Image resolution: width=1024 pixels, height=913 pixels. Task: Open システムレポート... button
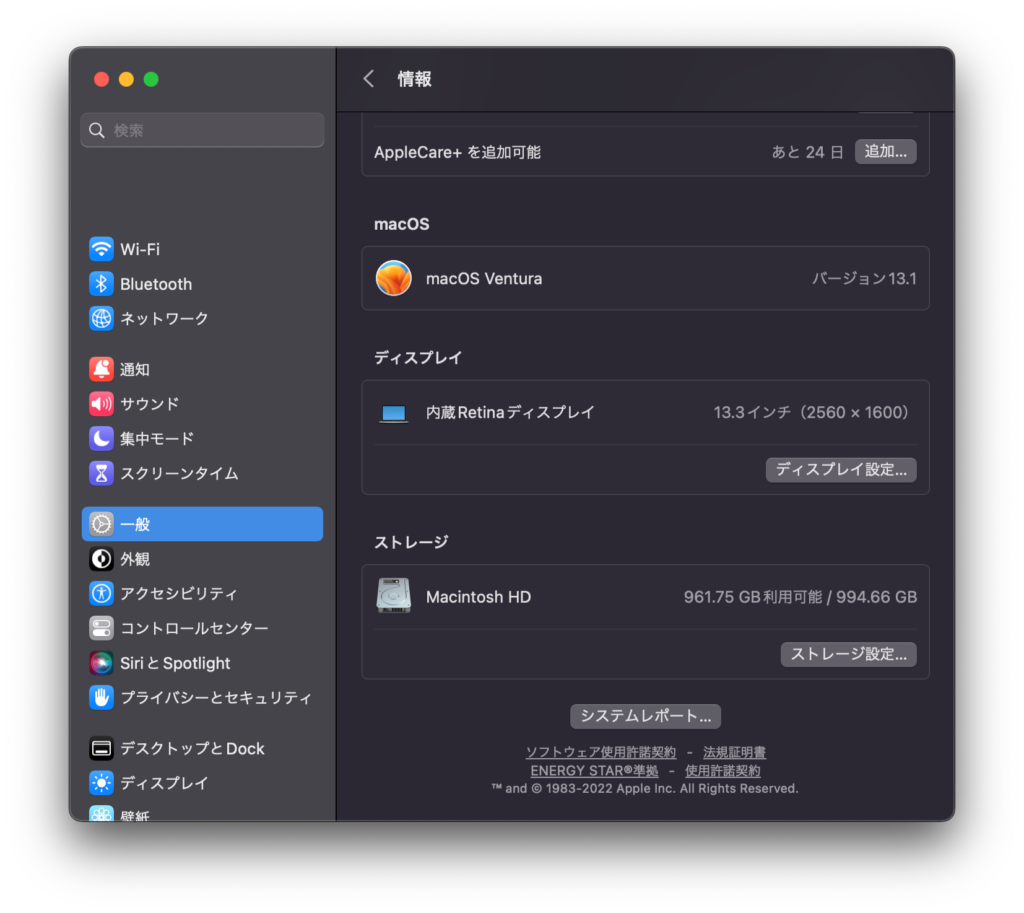click(645, 716)
